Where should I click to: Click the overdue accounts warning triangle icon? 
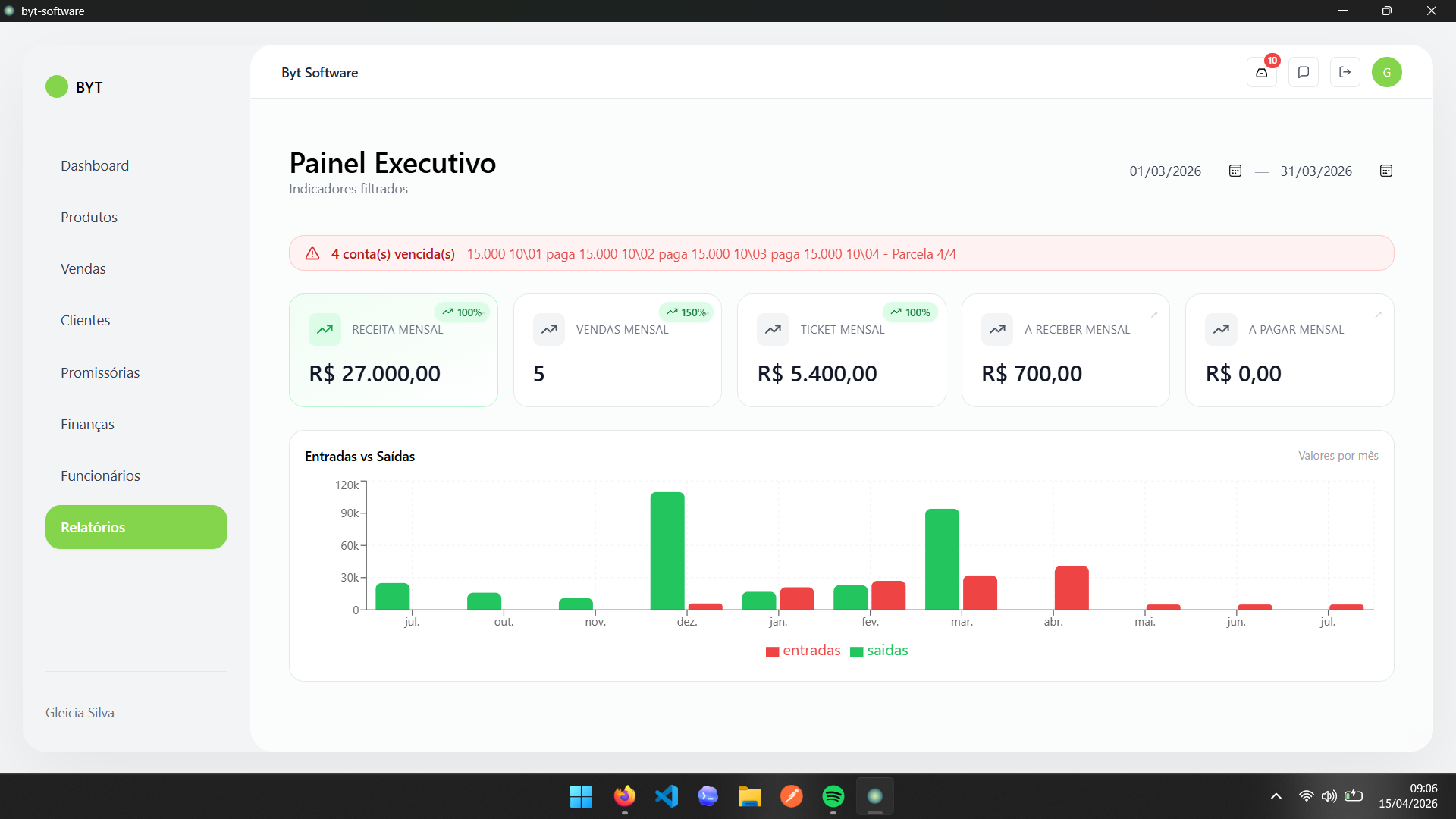click(x=312, y=253)
